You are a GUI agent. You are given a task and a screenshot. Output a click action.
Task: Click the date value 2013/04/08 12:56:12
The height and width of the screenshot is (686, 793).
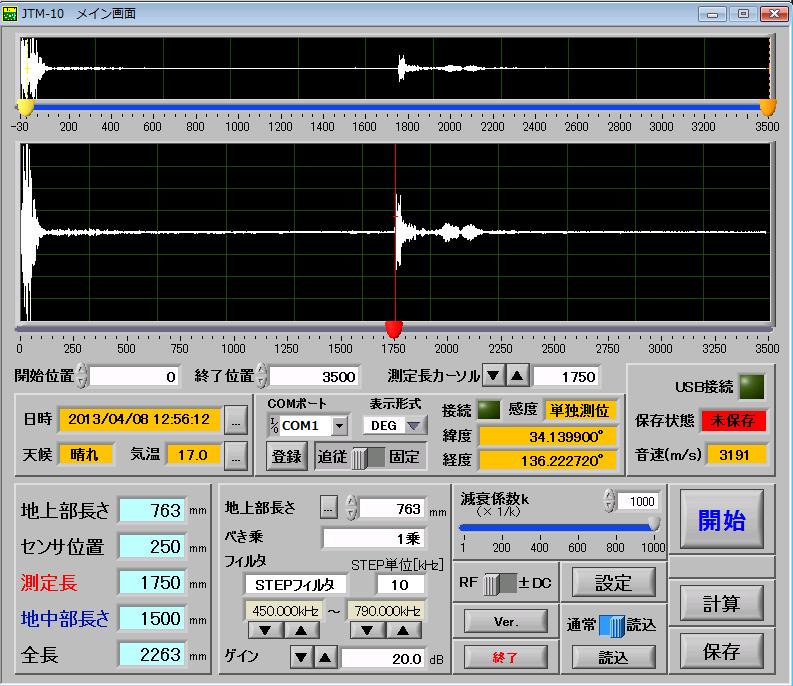tap(139, 419)
